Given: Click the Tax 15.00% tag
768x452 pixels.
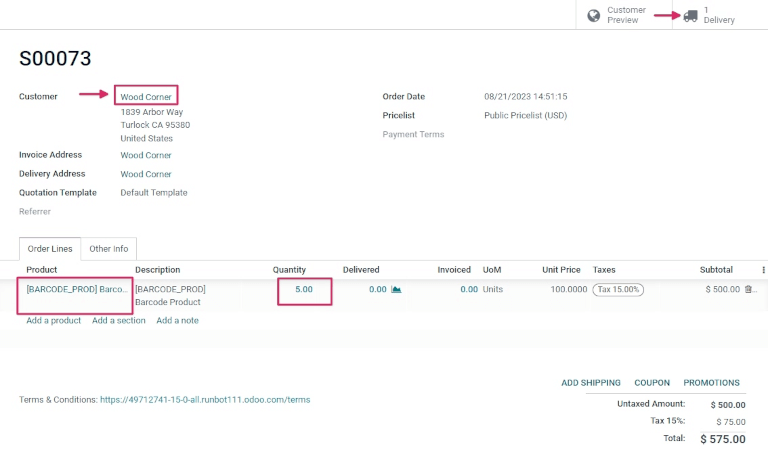Looking at the screenshot, I should 618,290.
